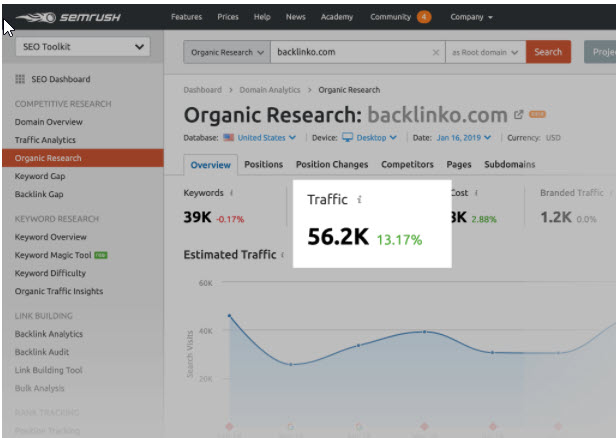Open the Community menu

[390, 17]
